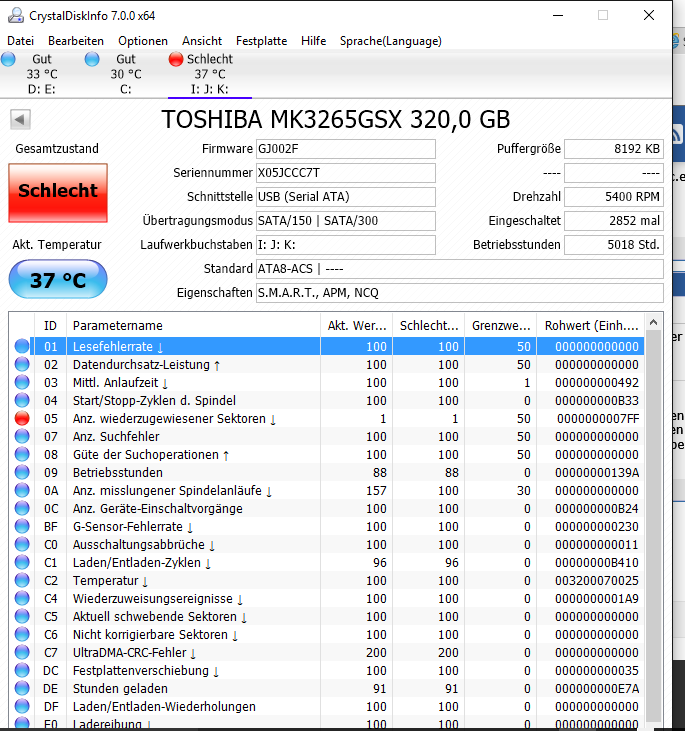The width and height of the screenshot is (685, 731).
Task: Select the Laden/Entladen-Wiederholungen row
Action: [327, 707]
